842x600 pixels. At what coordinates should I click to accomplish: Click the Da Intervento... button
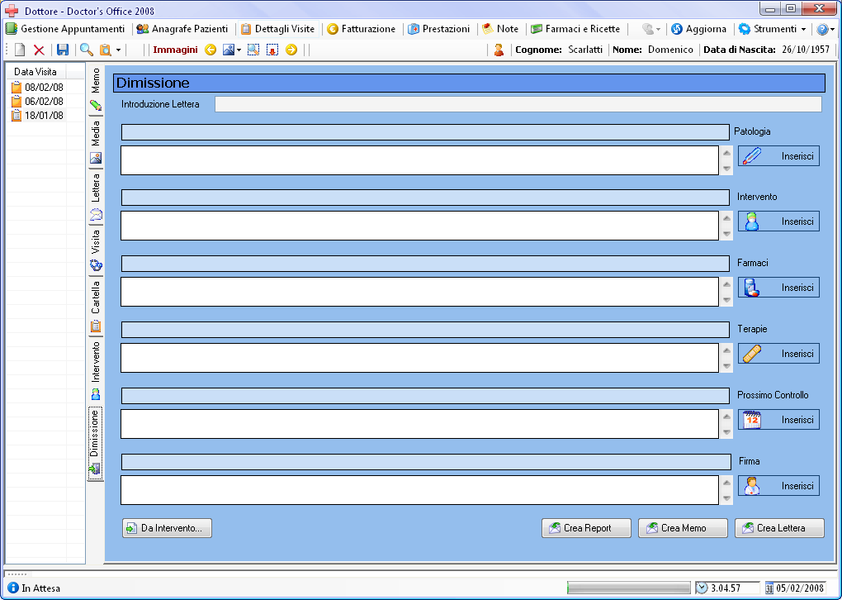pyautogui.click(x=167, y=528)
